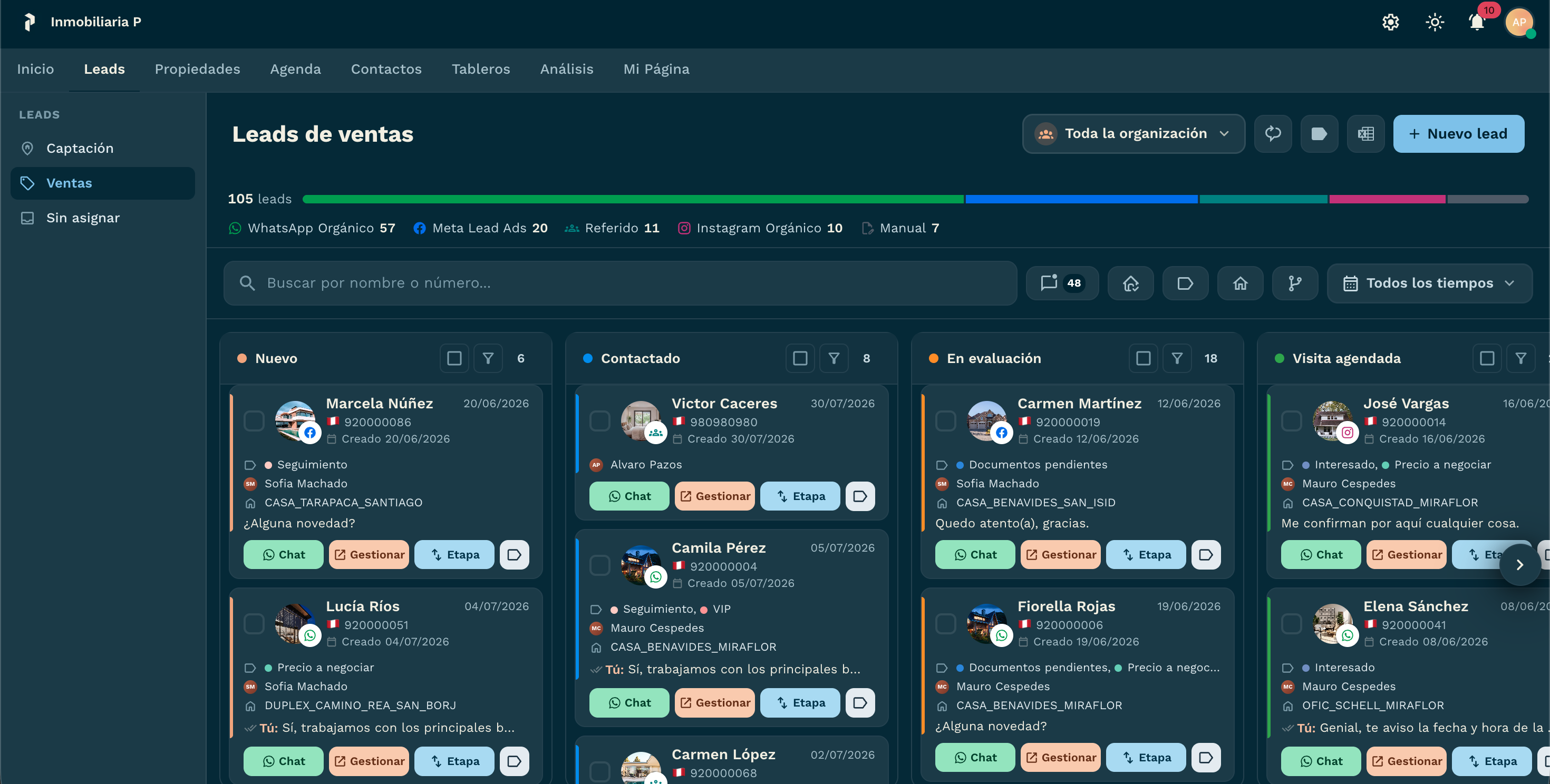Tag Camila Pérez lead via tag button
The width and height of the screenshot is (1550, 784).
pyautogui.click(x=860, y=703)
